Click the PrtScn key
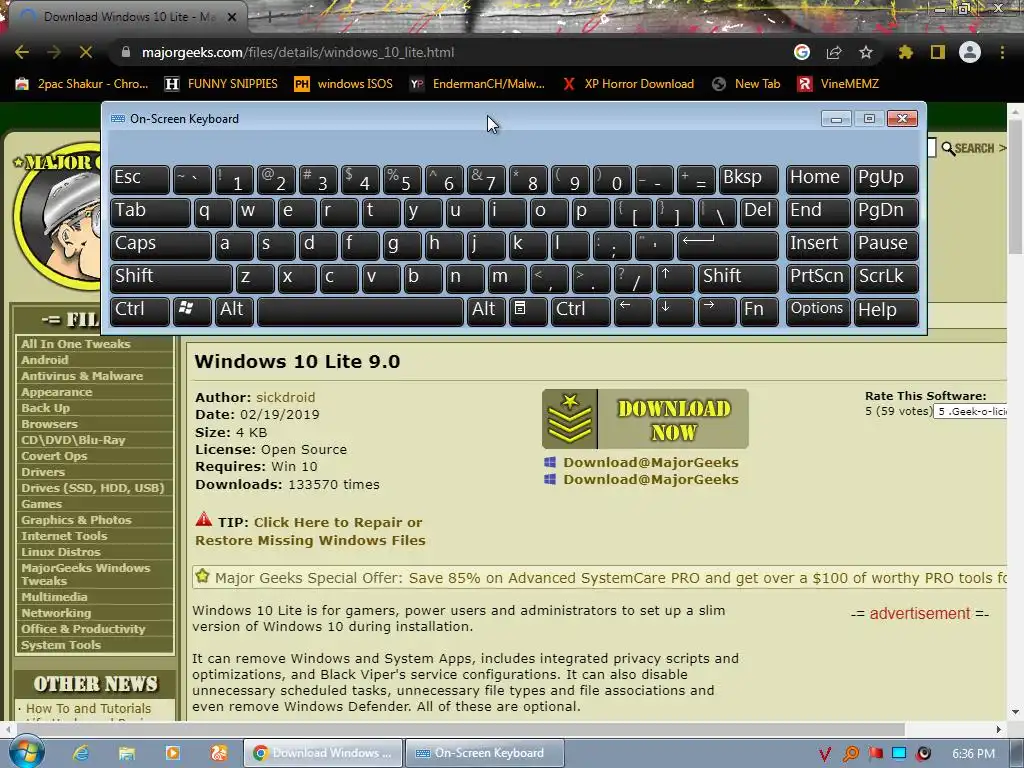 pyautogui.click(x=818, y=278)
